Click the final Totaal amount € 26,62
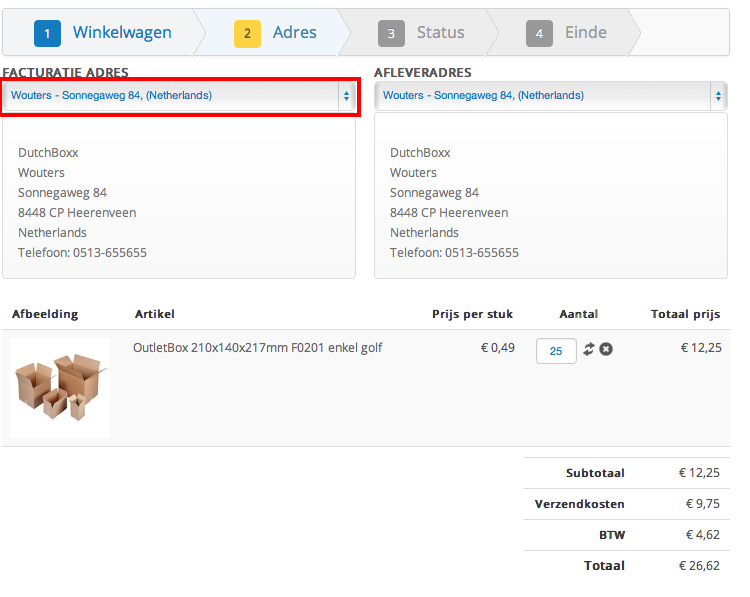Image resolution: width=750 pixels, height=597 pixels. point(700,566)
